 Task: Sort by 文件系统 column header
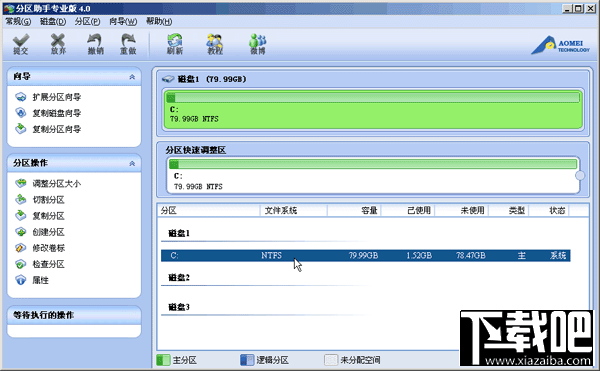pyautogui.click(x=293, y=210)
